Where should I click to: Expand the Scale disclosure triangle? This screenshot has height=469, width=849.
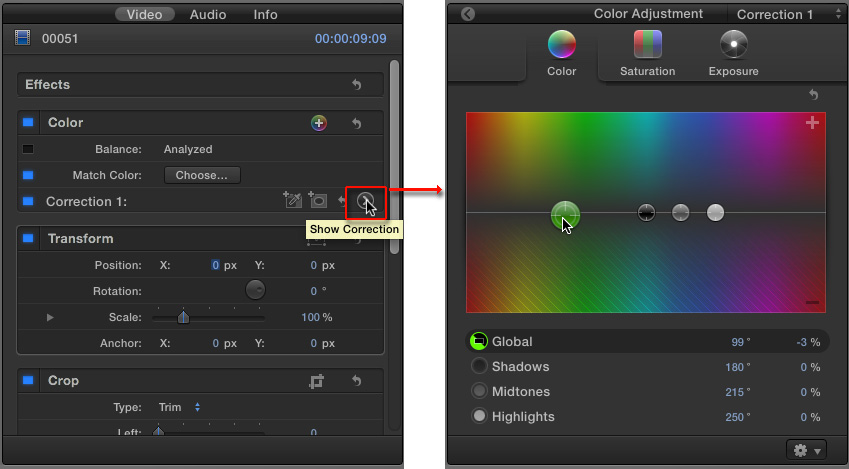(50, 317)
